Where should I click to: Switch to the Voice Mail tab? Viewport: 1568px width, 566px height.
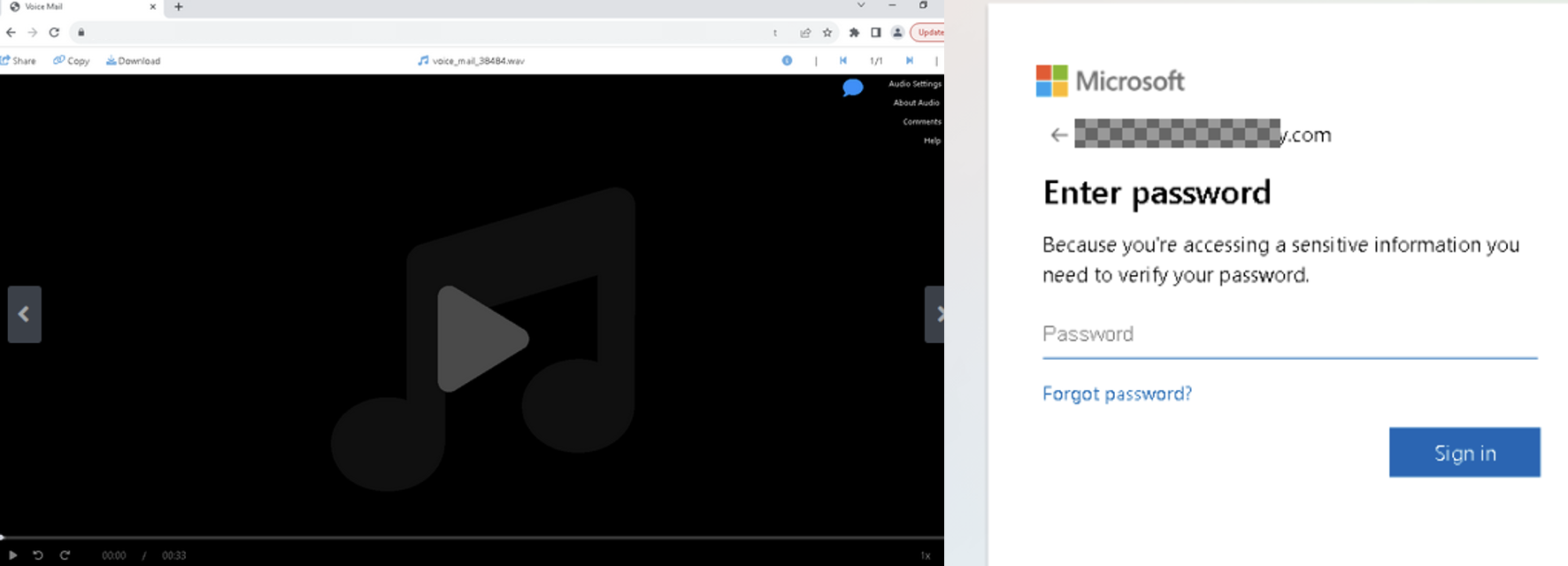81,7
